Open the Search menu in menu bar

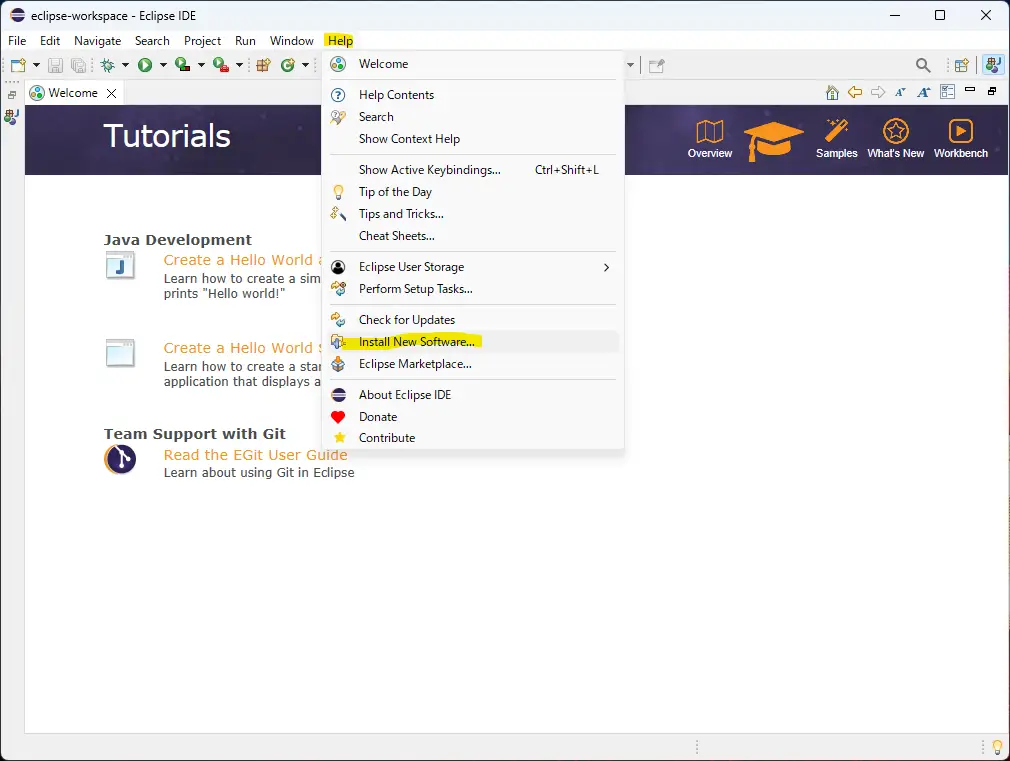(x=152, y=41)
